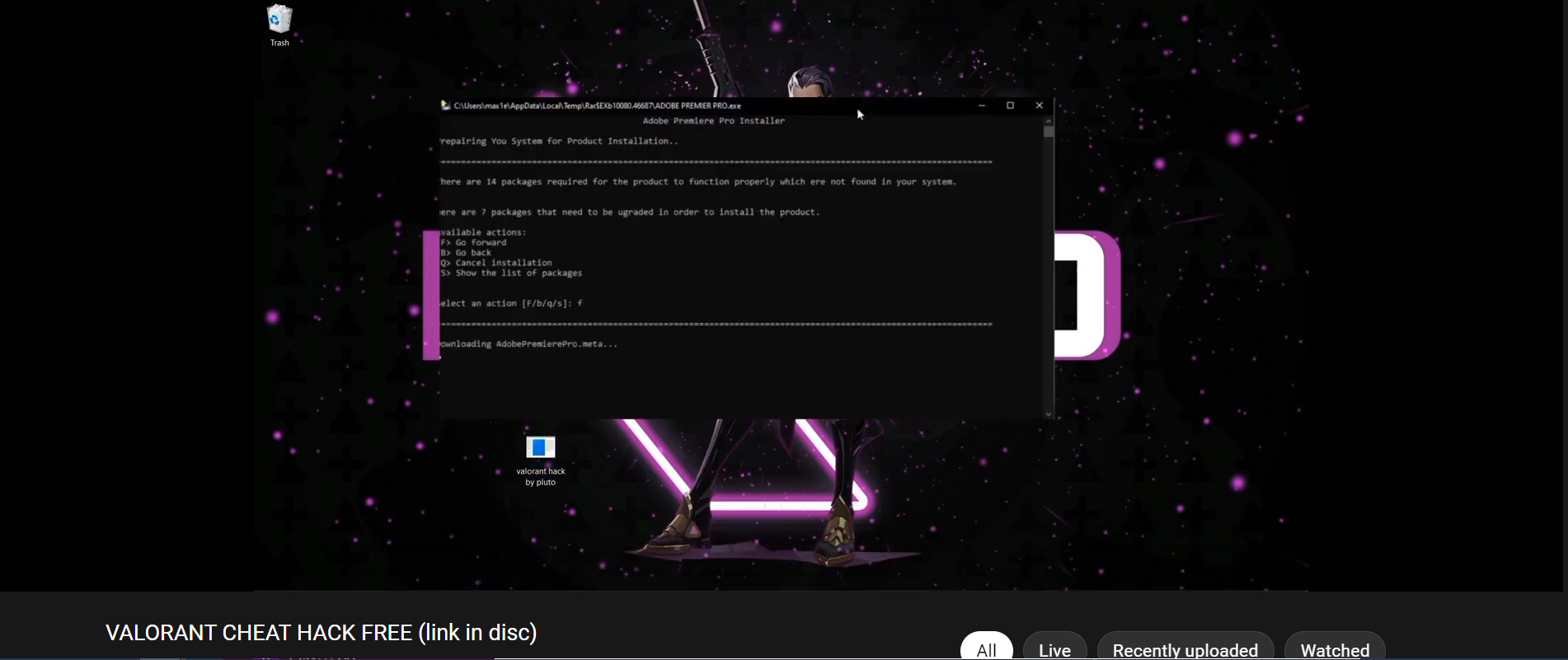Click the '14 packages required' message line
Screen dimensions: 1568x660
pos(698,182)
